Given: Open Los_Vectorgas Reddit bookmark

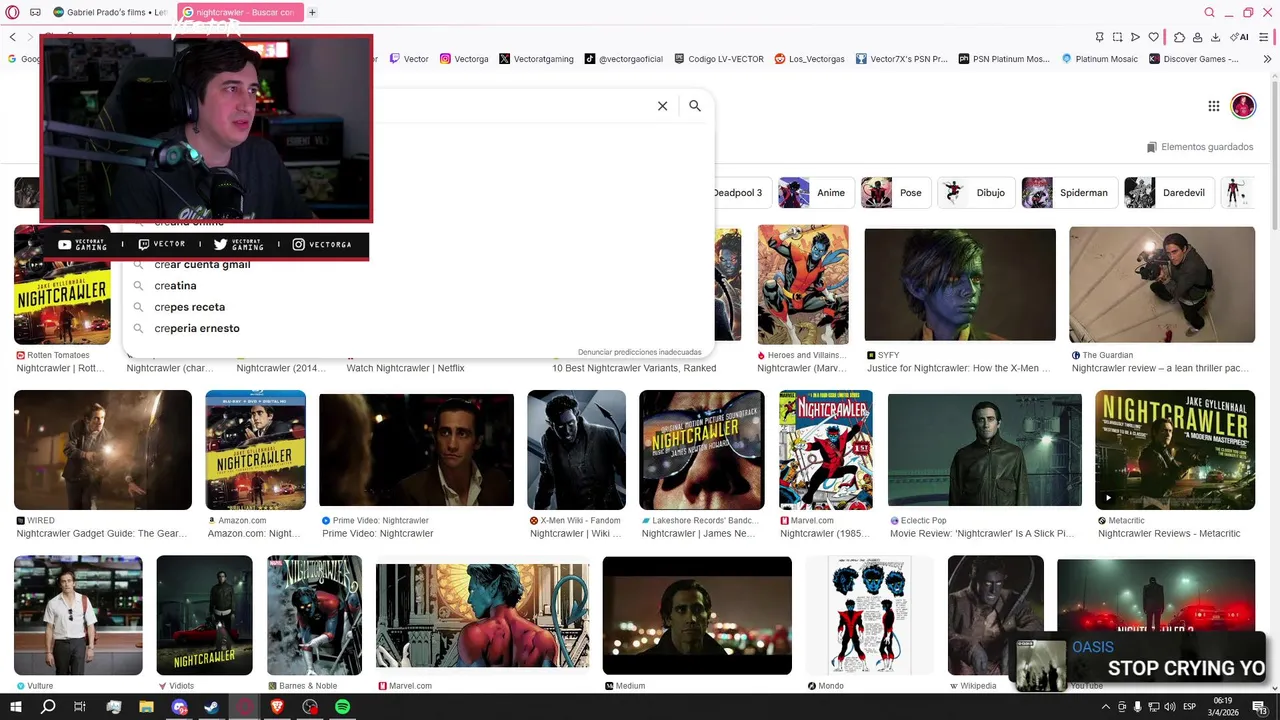Looking at the screenshot, I should 810,59.
